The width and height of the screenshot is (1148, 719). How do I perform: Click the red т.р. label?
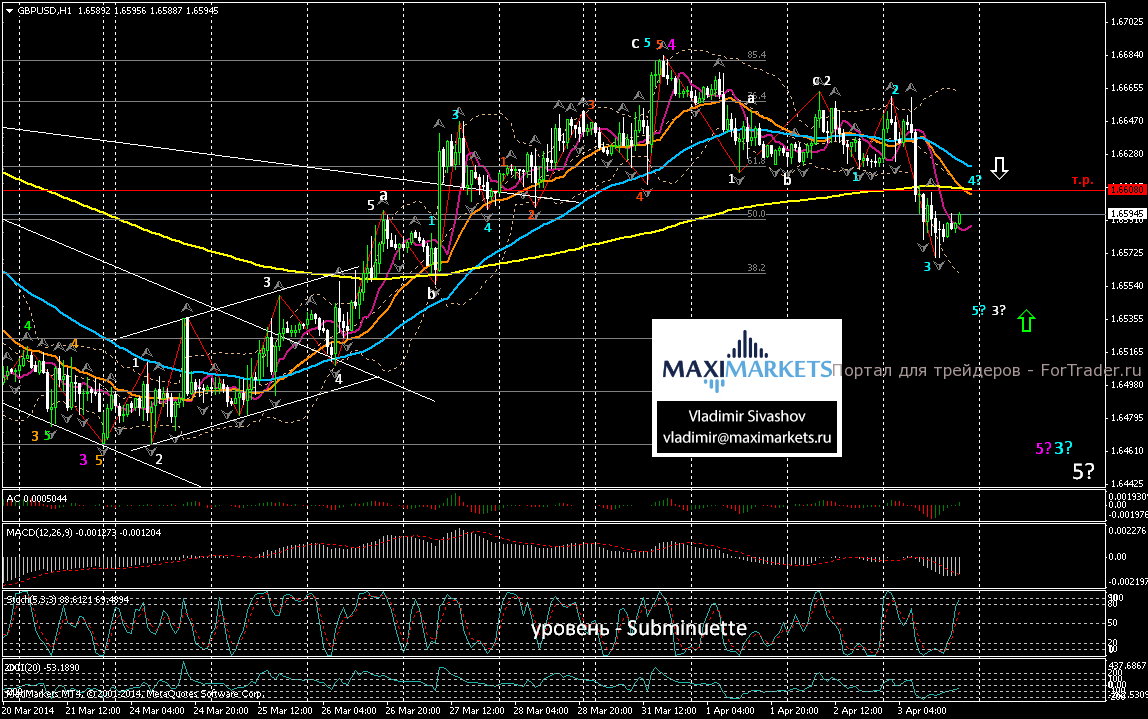click(1084, 180)
